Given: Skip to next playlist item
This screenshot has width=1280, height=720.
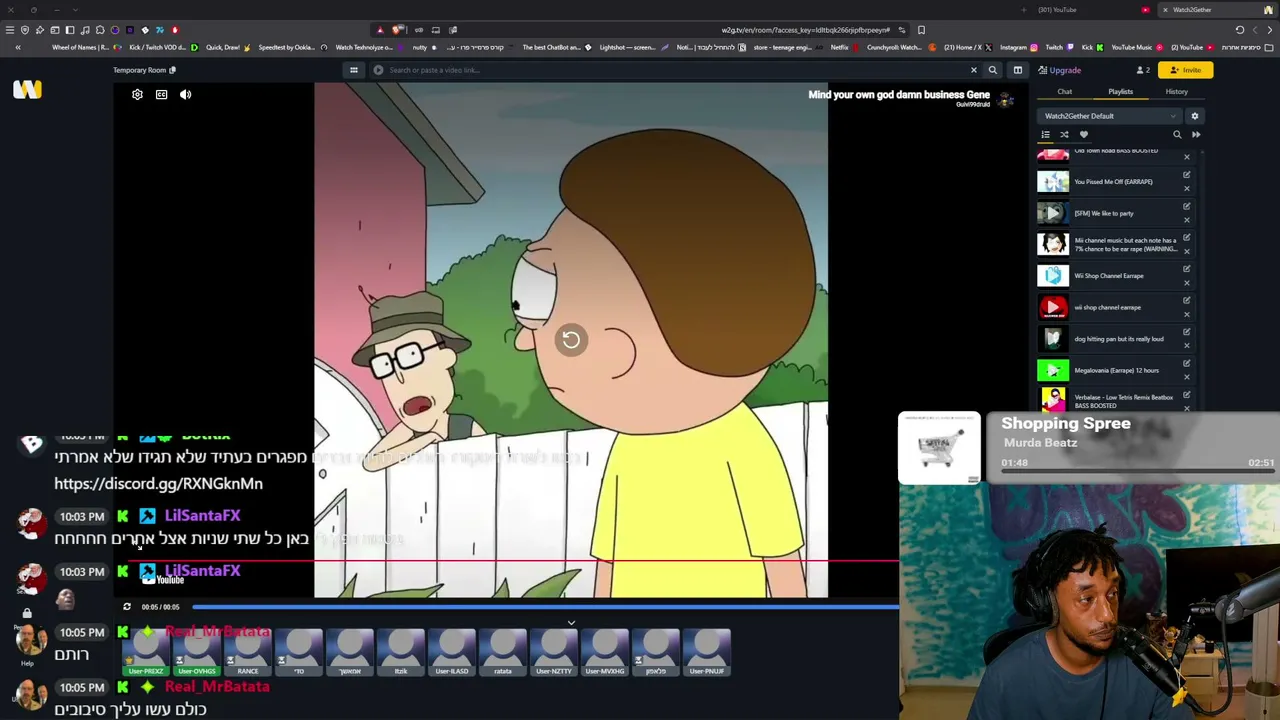Looking at the screenshot, I should tap(1196, 134).
